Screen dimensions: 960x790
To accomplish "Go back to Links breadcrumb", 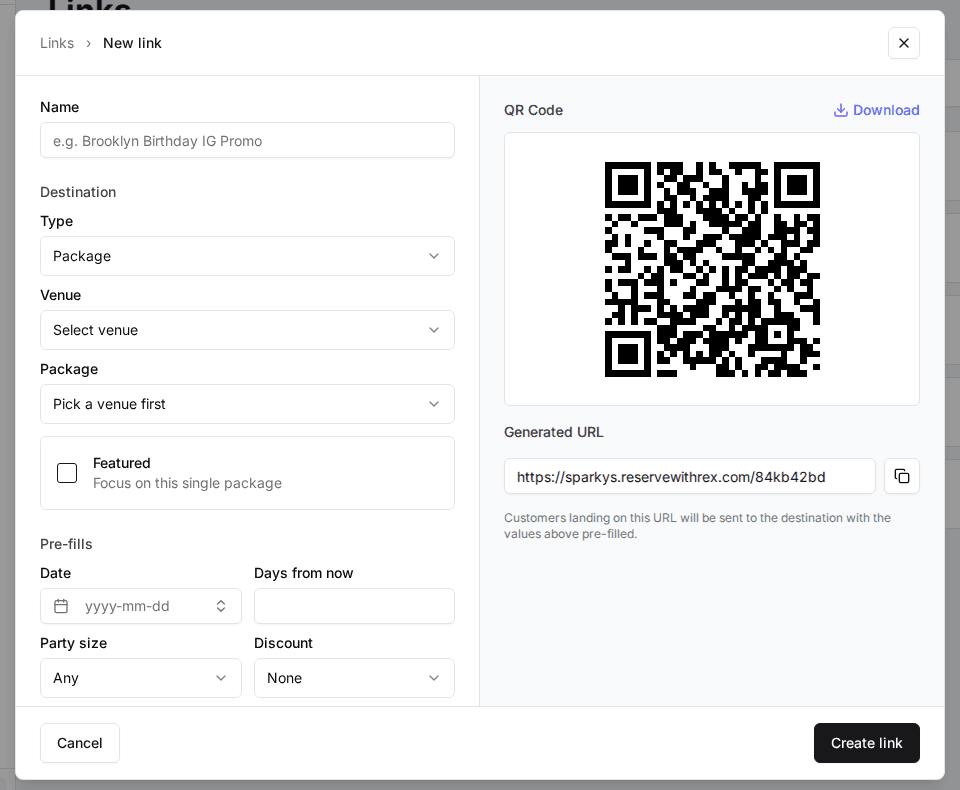I will click(57, 43).
